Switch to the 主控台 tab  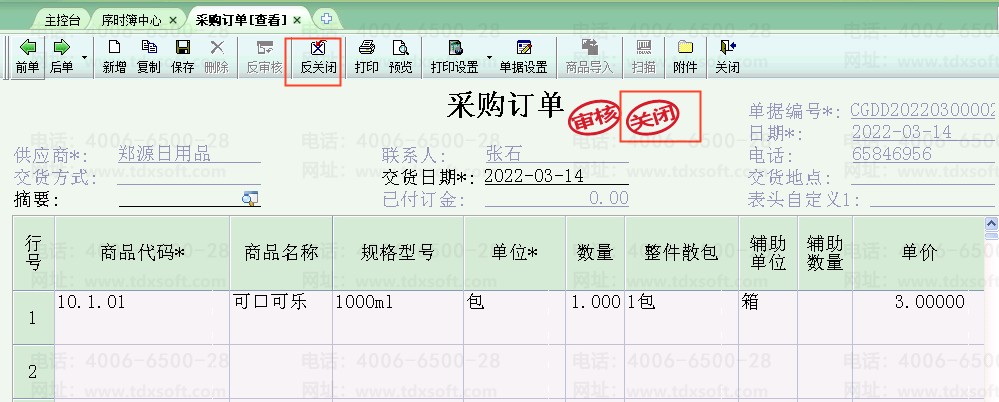coord(62,20)
